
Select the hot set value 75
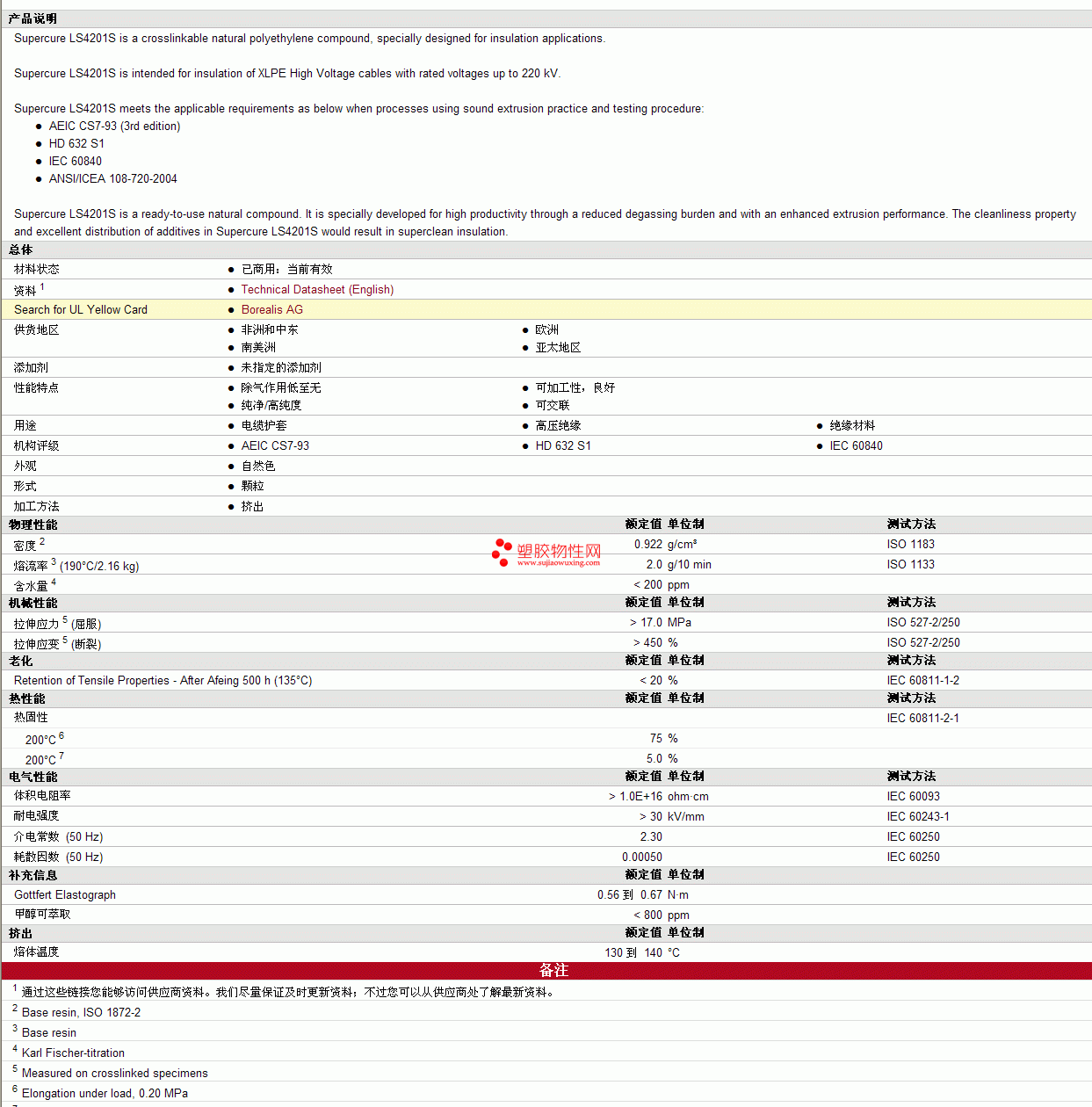coord(656,738)
